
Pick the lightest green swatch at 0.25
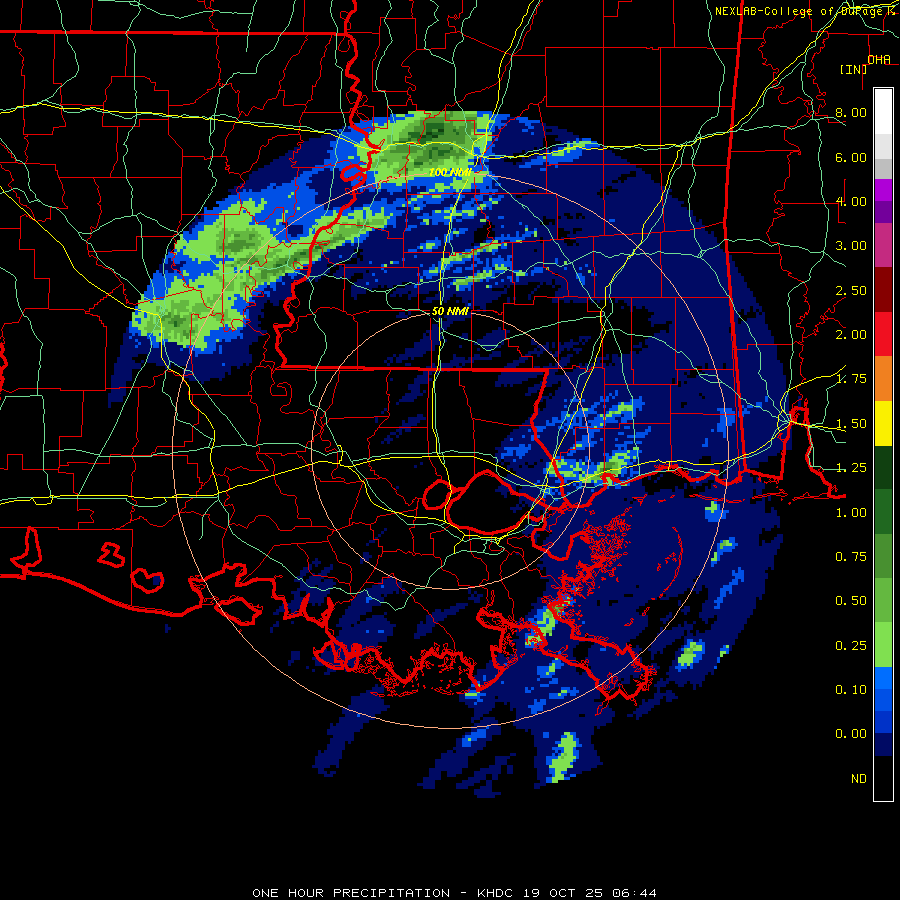883,645
